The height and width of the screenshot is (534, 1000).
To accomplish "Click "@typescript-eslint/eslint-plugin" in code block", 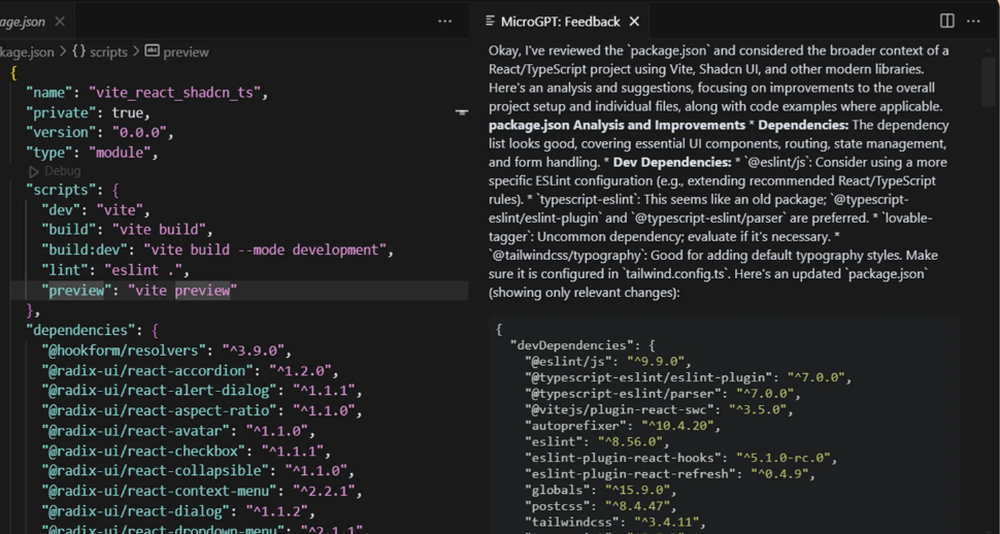I will (x=648, y=377).
